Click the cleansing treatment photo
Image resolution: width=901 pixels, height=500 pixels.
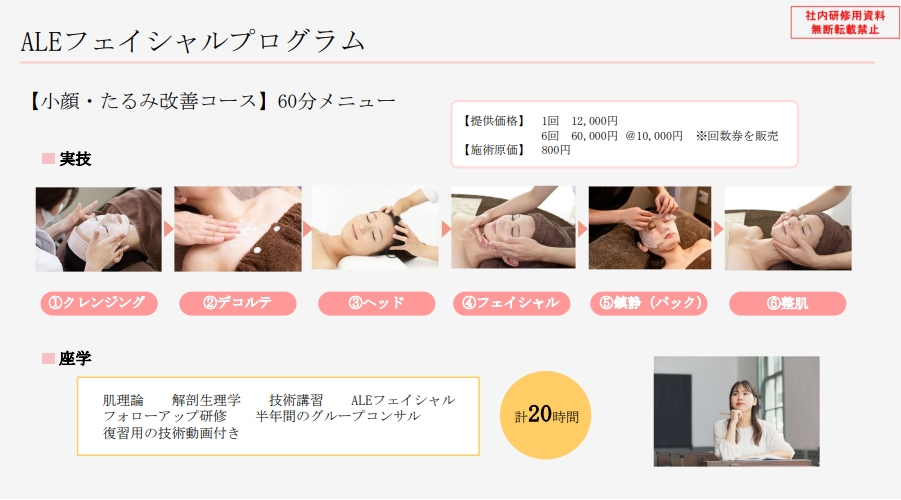99,229
